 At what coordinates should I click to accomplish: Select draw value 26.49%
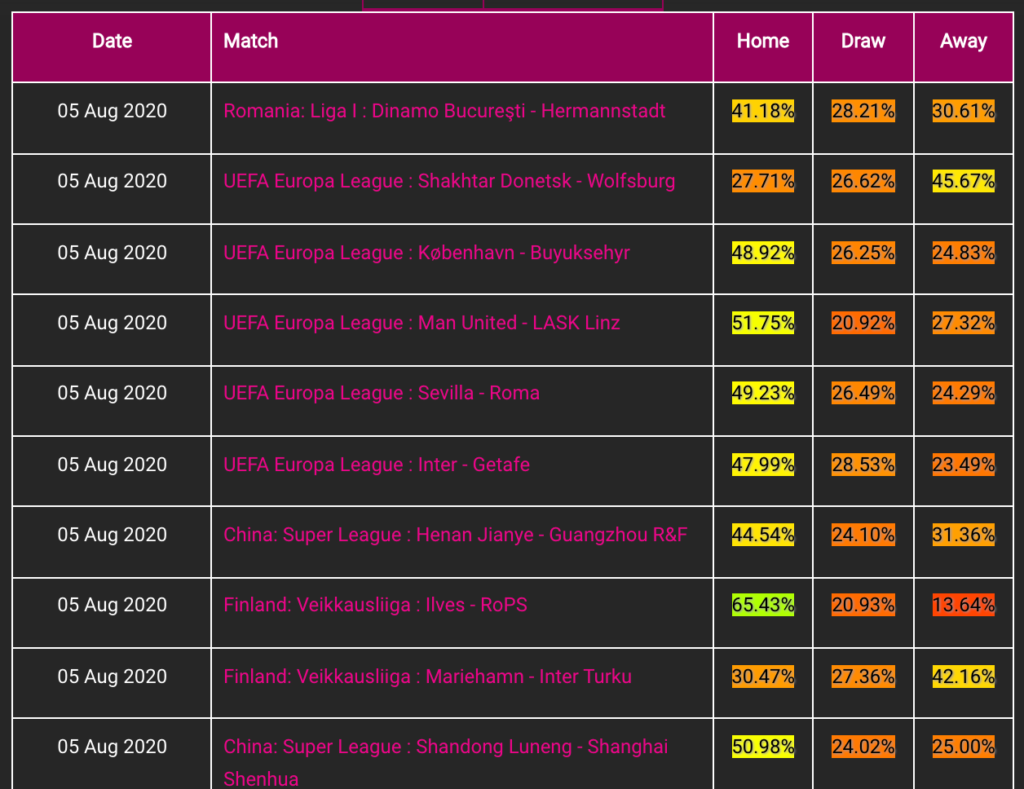[863, 393]
